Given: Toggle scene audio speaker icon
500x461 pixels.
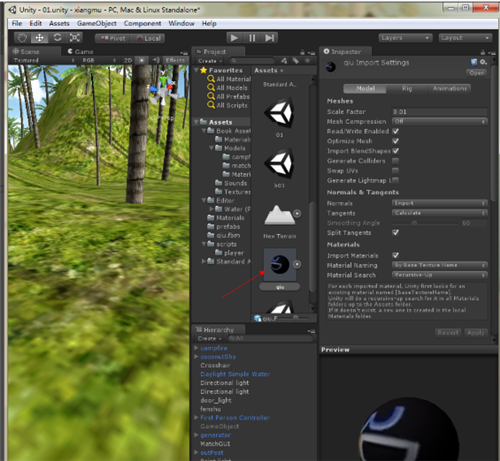Looking at the screenshot, I should [156, 60].
